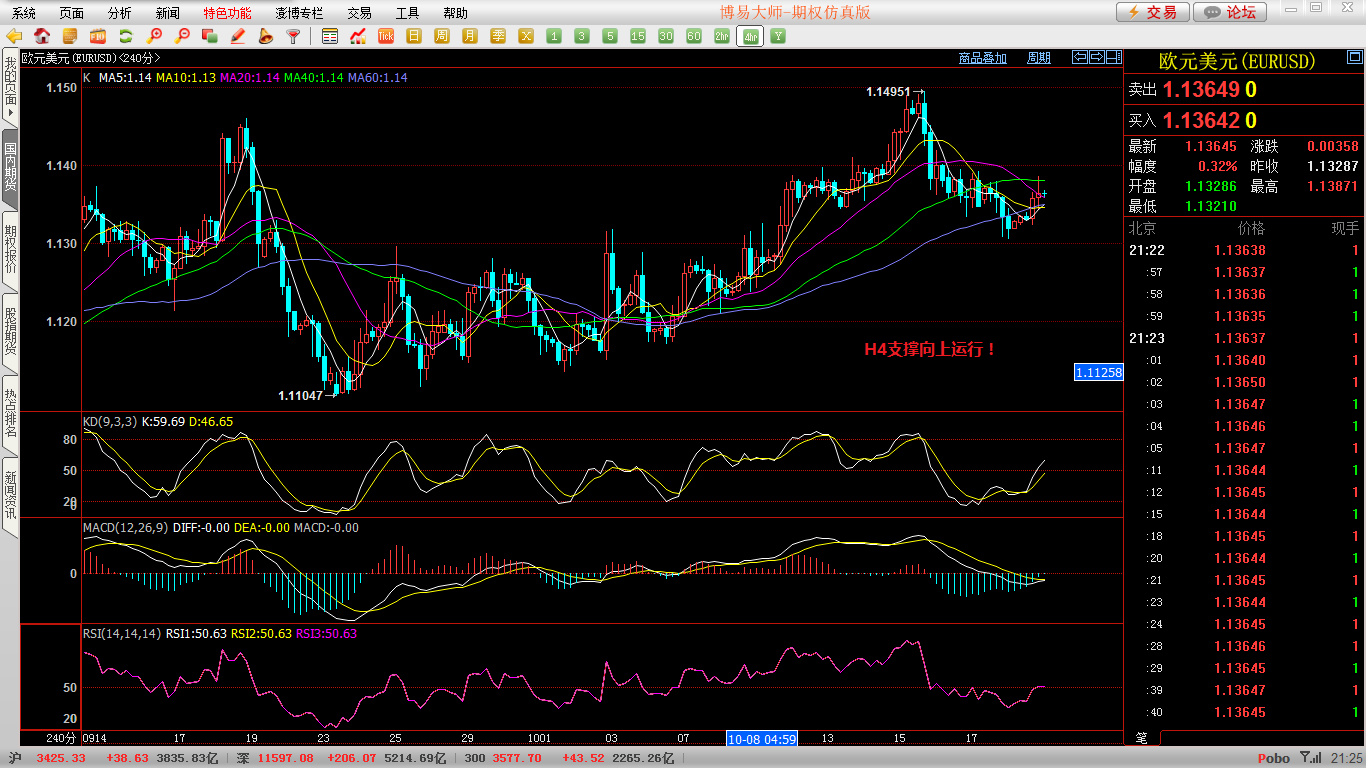The image size is (1366, 768).
Task: Select the 5-minute period button
Action: tap(610, 36)
